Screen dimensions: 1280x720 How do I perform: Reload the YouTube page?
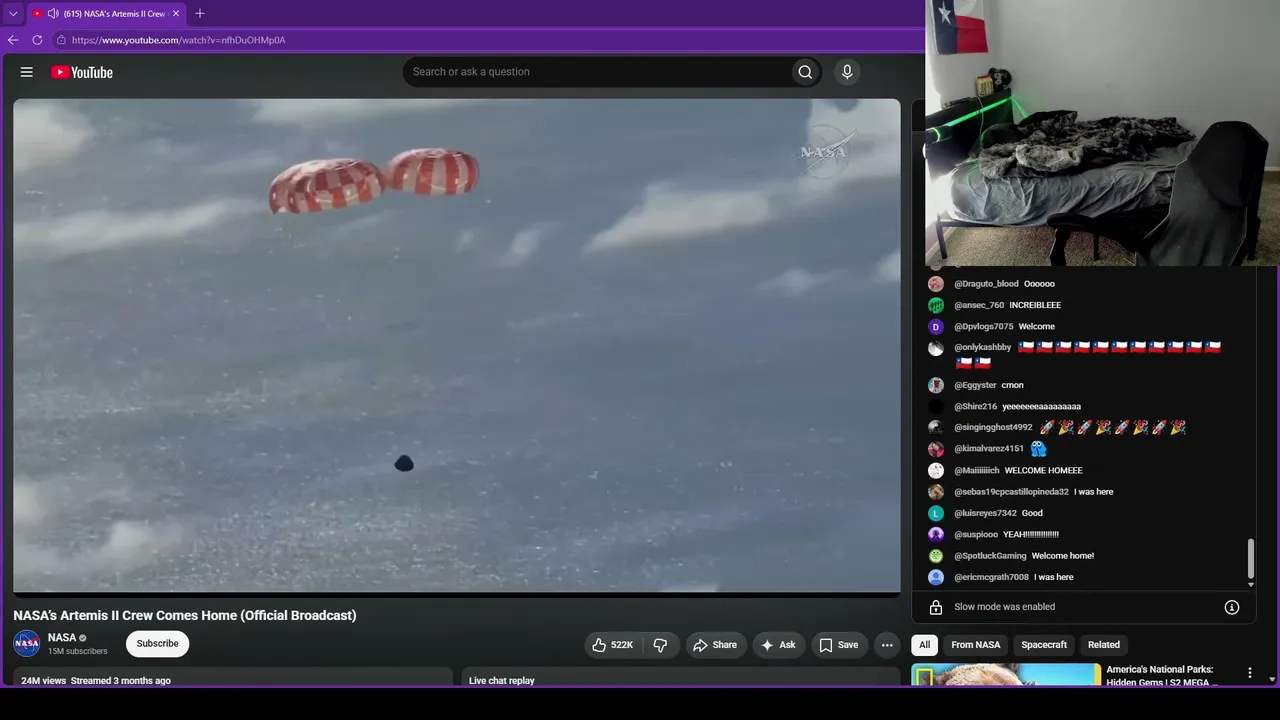[37, 40]
